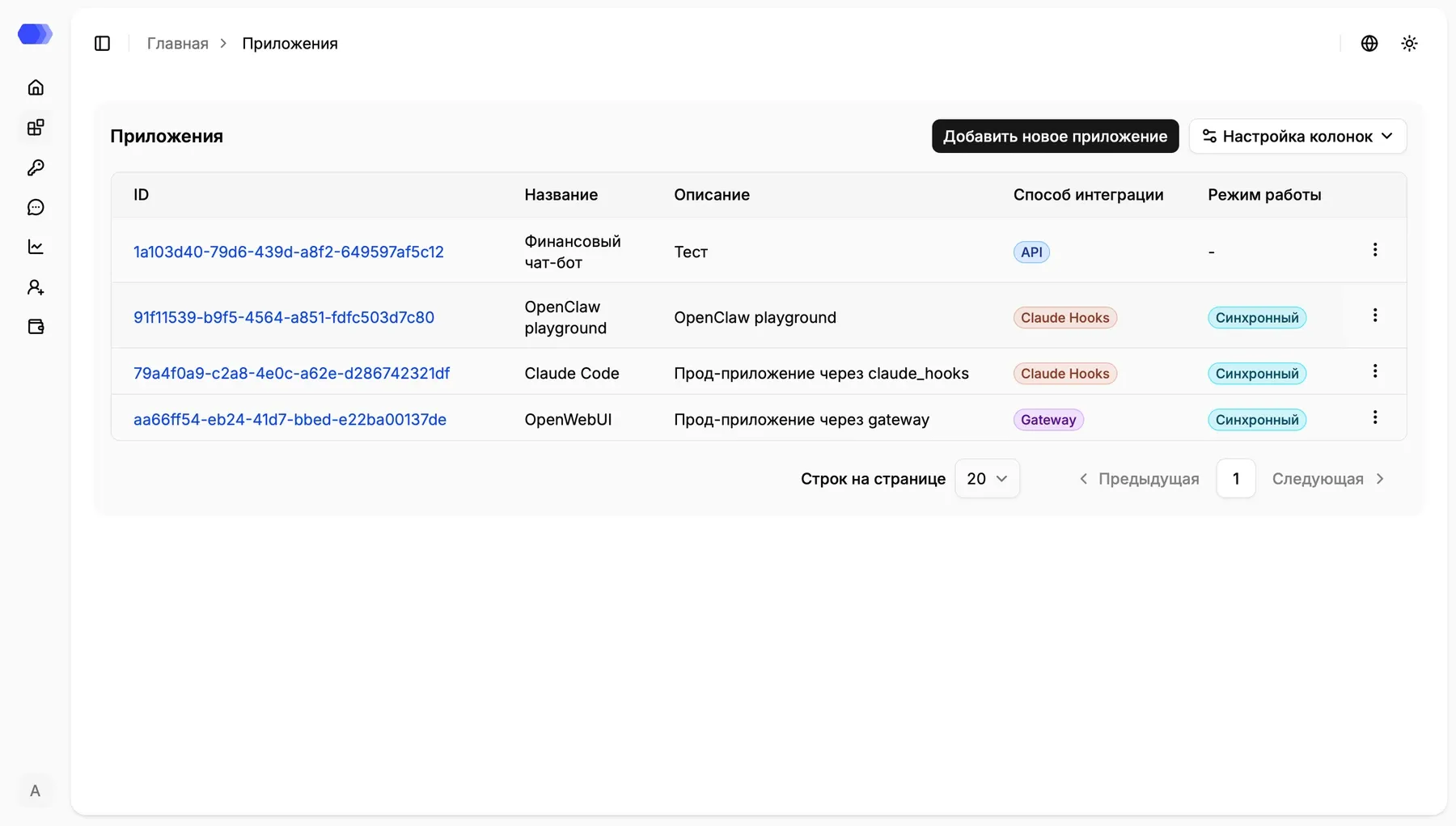Click Добавить новое приложение button

click(1055, 136)
